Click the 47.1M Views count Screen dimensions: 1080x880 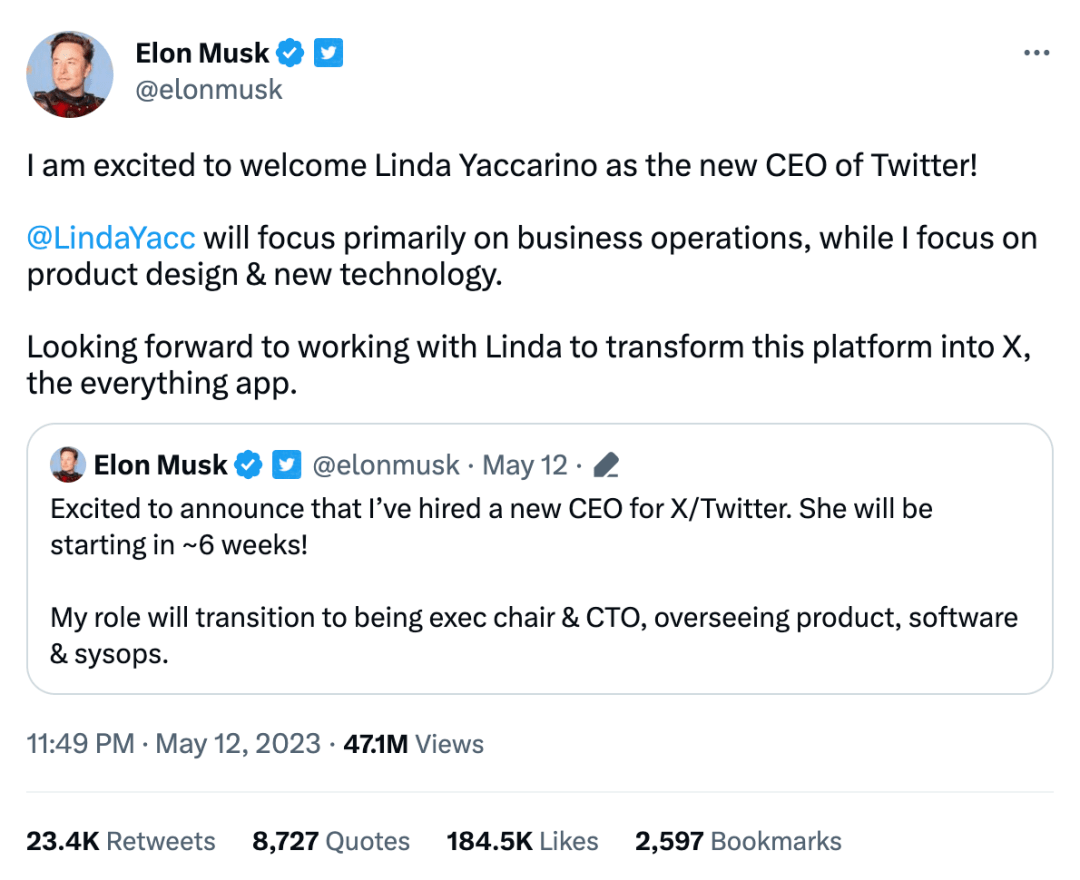point(413,744)
